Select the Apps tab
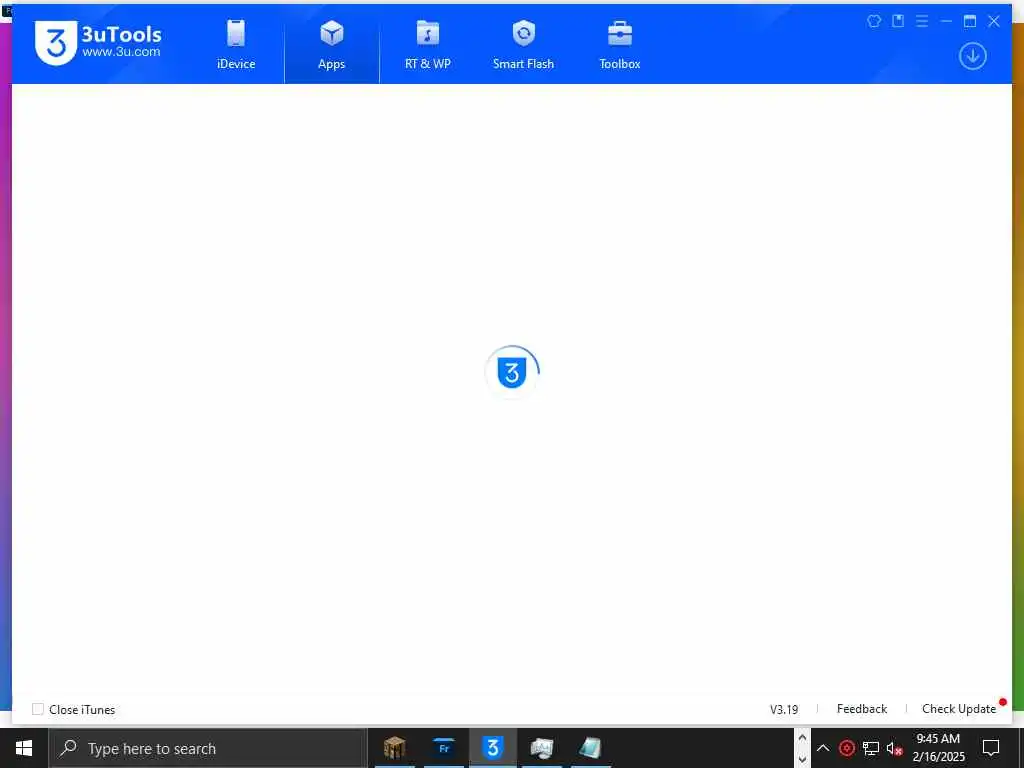 (x=332, y=45)
